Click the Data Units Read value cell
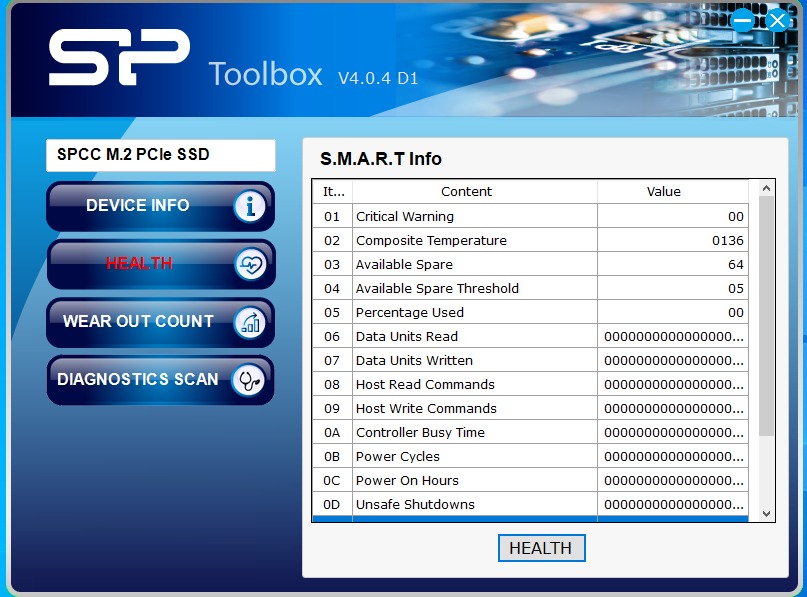 (x=673, y=337)
